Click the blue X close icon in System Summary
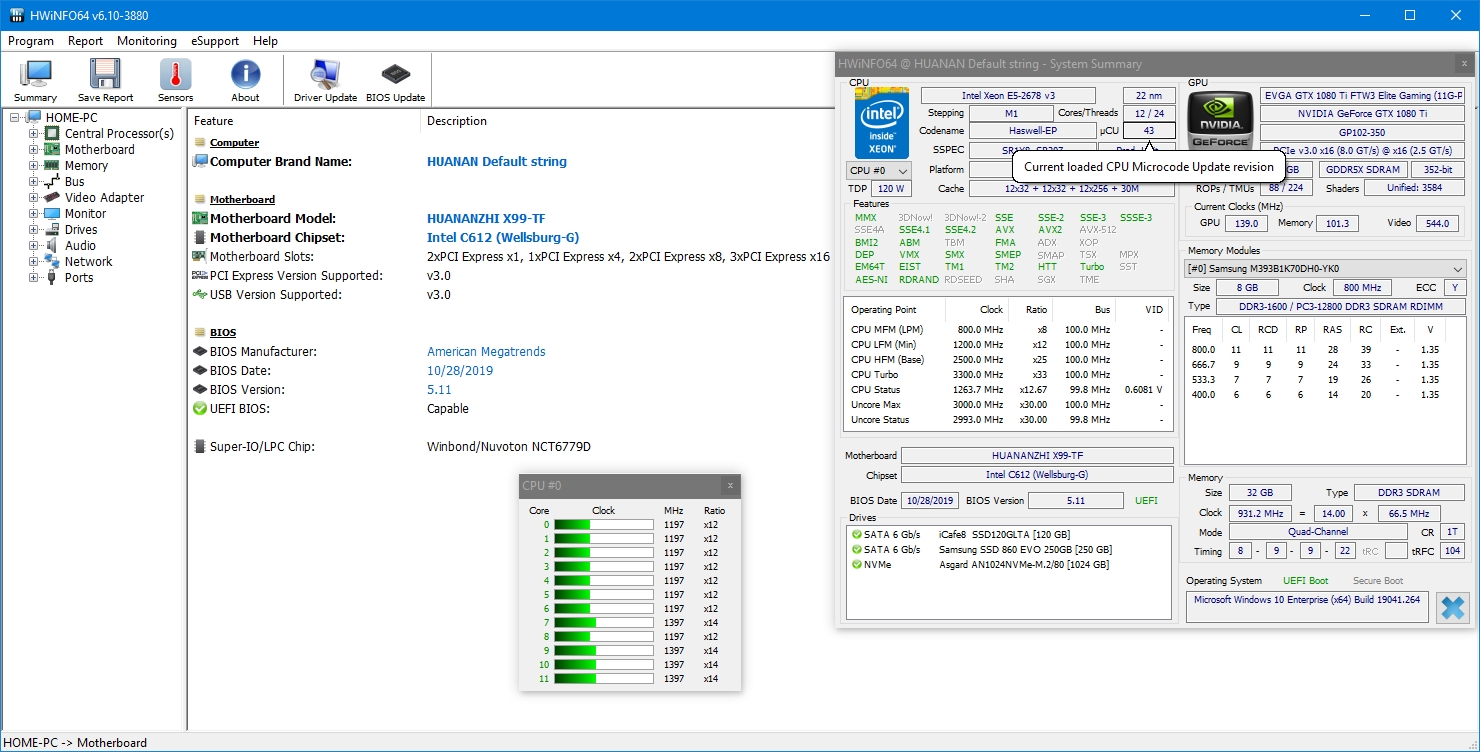Screen dimensions: 1480x752 point(1453,607)
